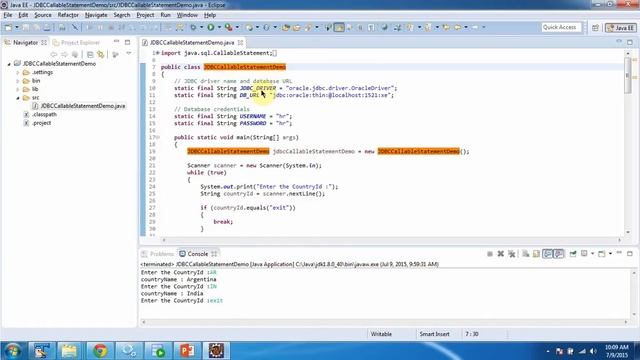Screen dimensions: 640x360
Task: Open the Debug button dropdown arrow
Action: tap(201, 27)
